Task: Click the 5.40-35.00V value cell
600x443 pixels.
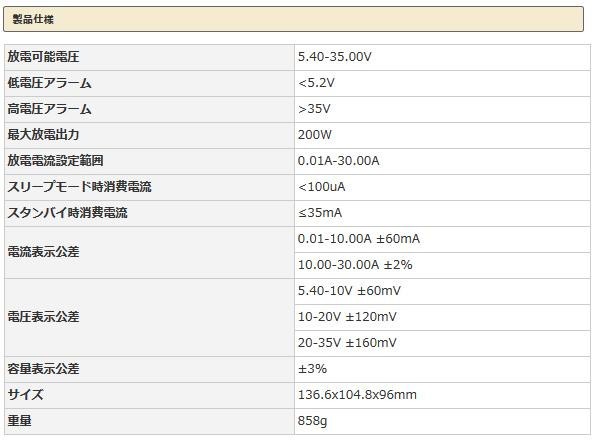Action: point(334,57)
